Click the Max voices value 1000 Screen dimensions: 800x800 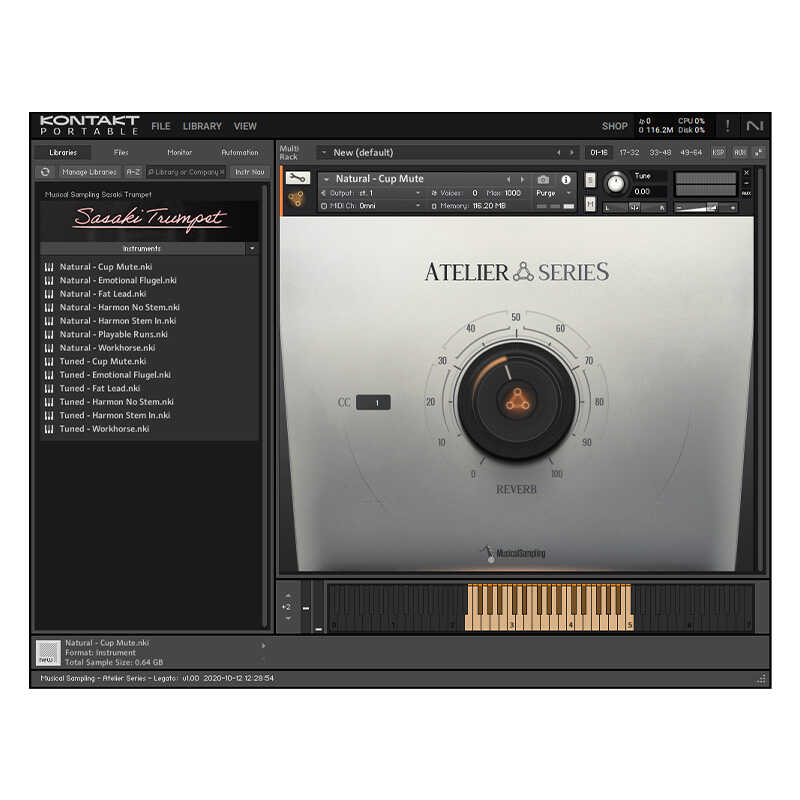(x=513, y=193)
